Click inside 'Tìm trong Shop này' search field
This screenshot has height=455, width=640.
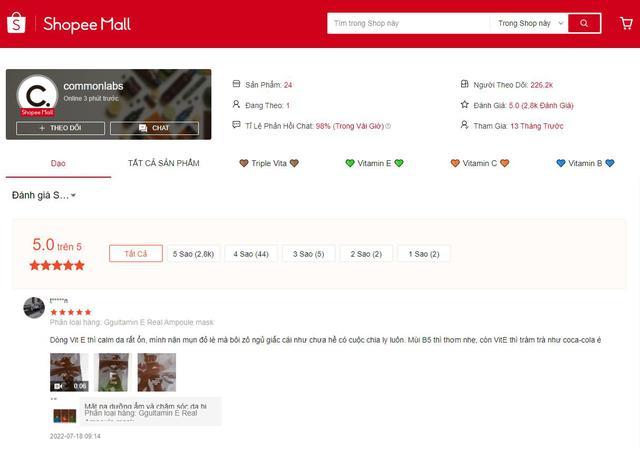click(x=408, y=23)
